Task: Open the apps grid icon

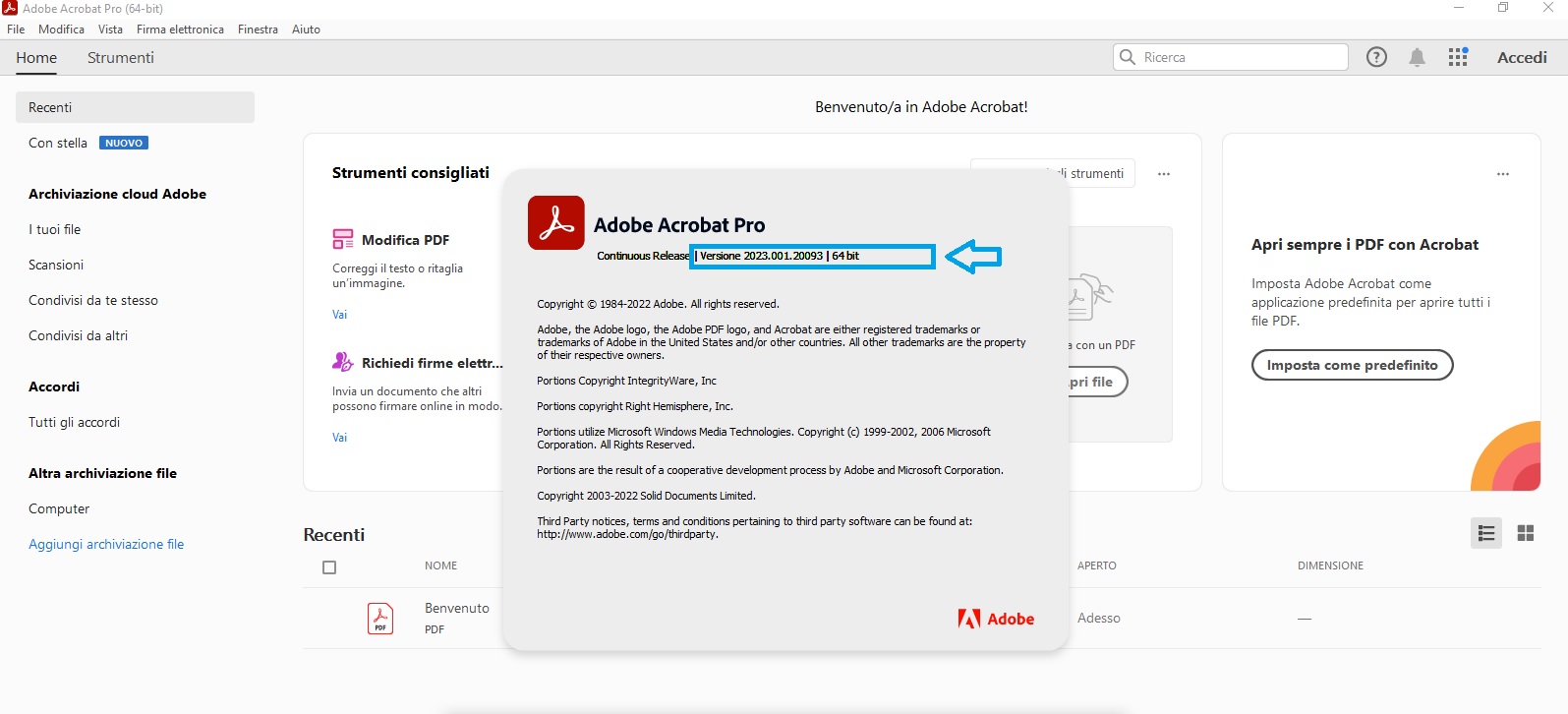Action: (1458, 57)
